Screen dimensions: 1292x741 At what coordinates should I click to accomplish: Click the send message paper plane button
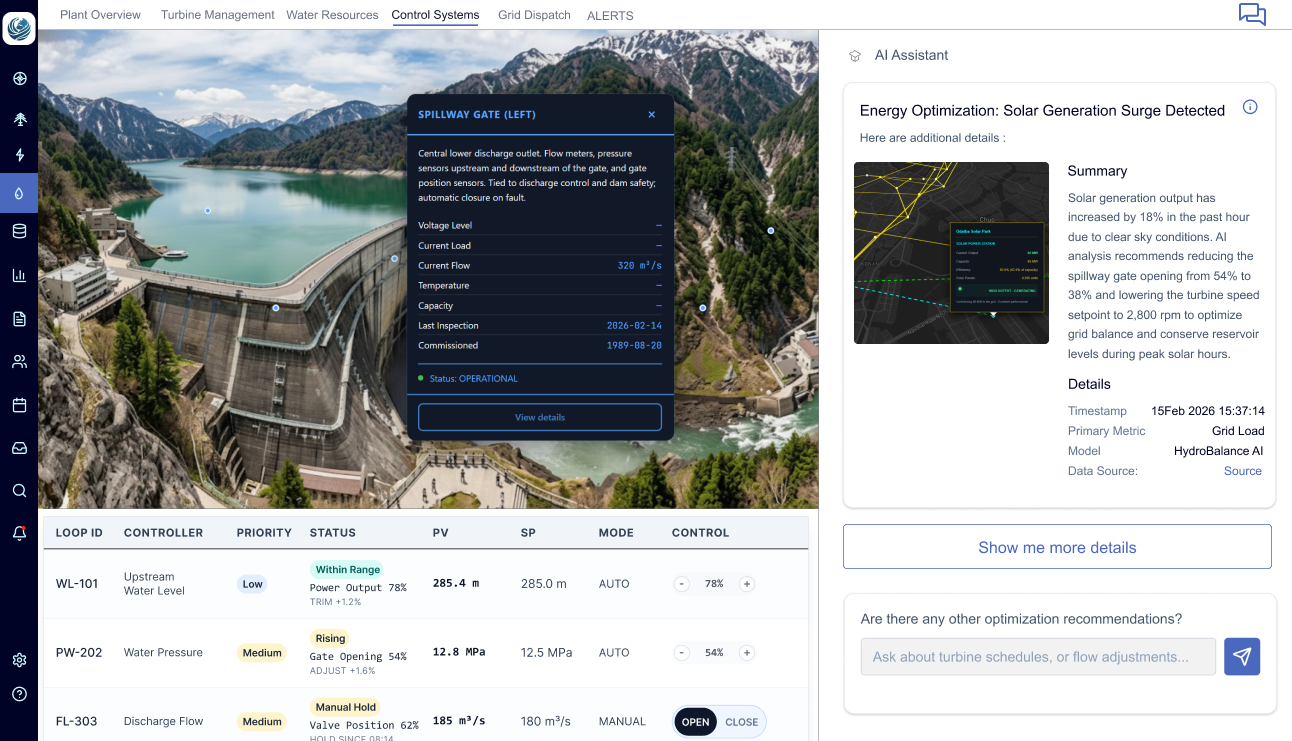click(1242, 656)
